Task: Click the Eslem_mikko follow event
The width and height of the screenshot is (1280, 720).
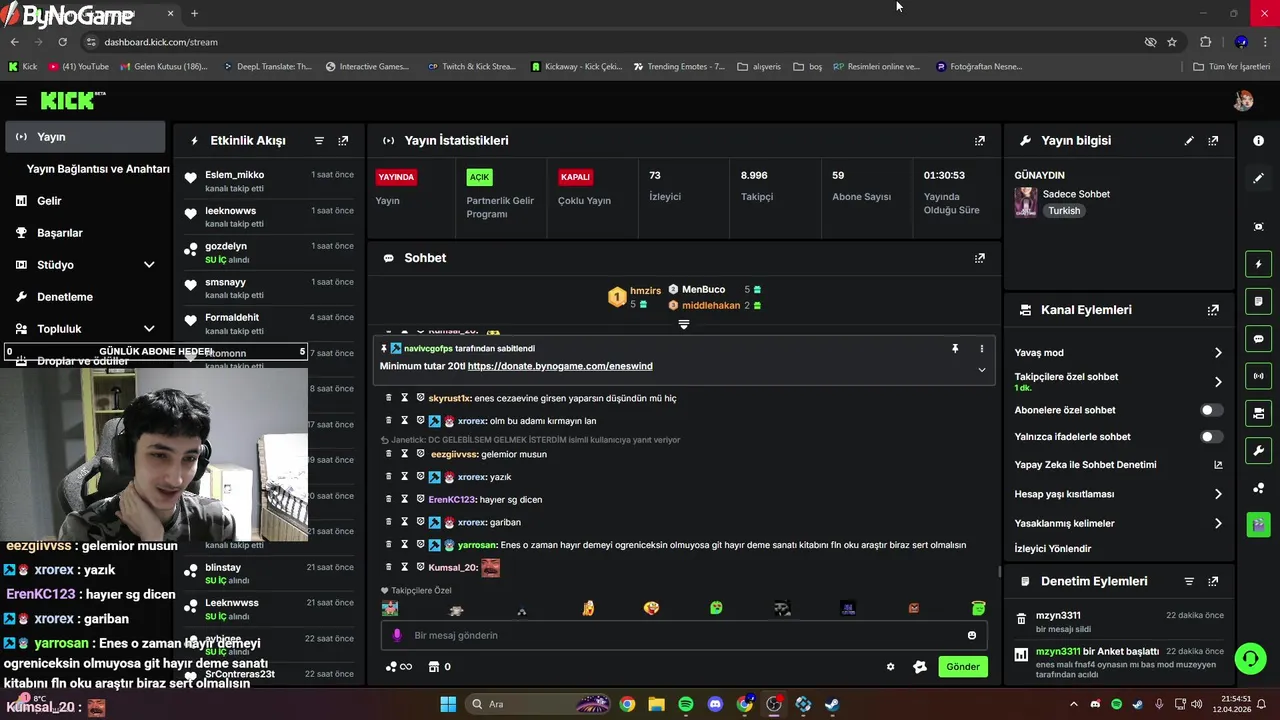Action: [x=270, y=181]
